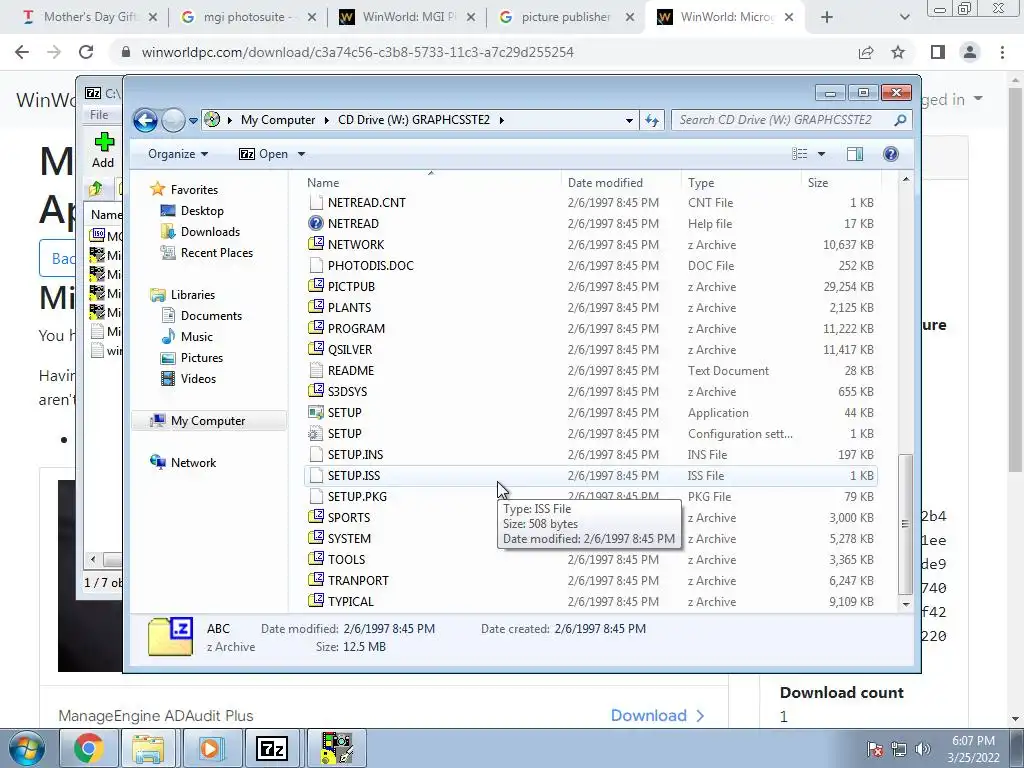Open the 7-Zip File menu
1024x768 pixels.
99,115
